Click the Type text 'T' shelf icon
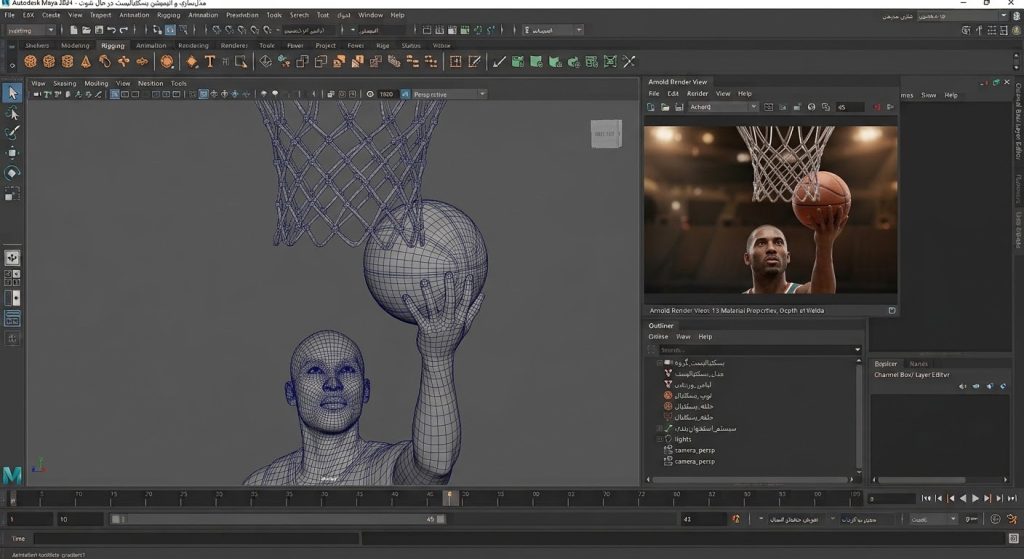Viewport: 1024px width, 559px height. coord(210,61)
